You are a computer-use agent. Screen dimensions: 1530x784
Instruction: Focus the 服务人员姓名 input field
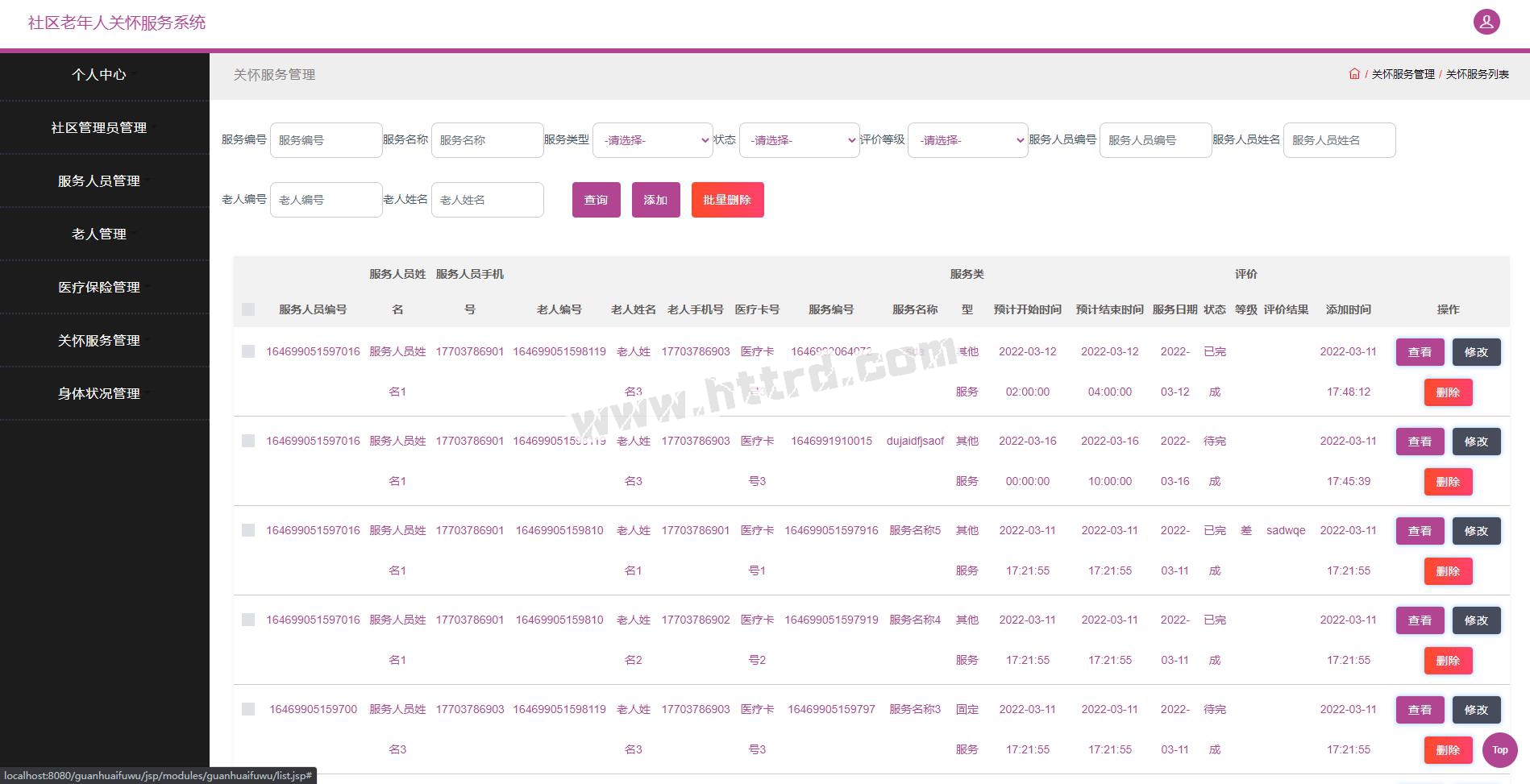click(1340, 140)
